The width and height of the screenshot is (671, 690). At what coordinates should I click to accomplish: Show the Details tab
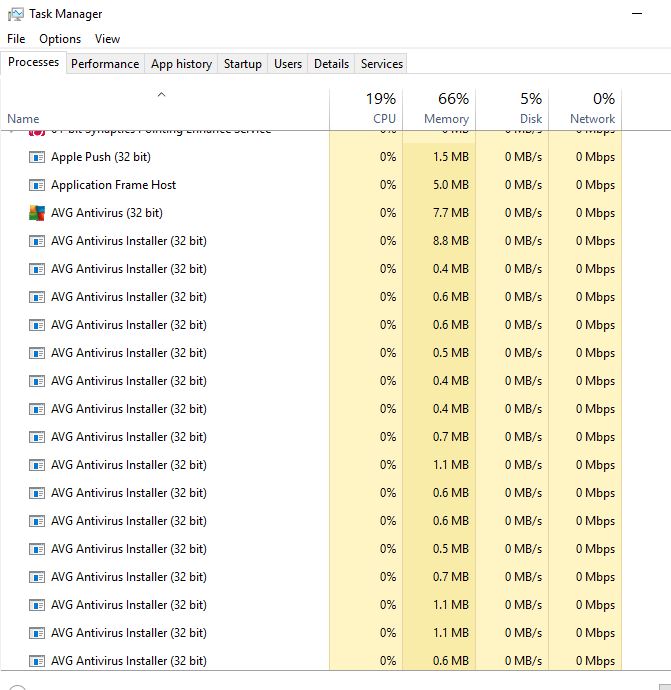coord(331,64)
